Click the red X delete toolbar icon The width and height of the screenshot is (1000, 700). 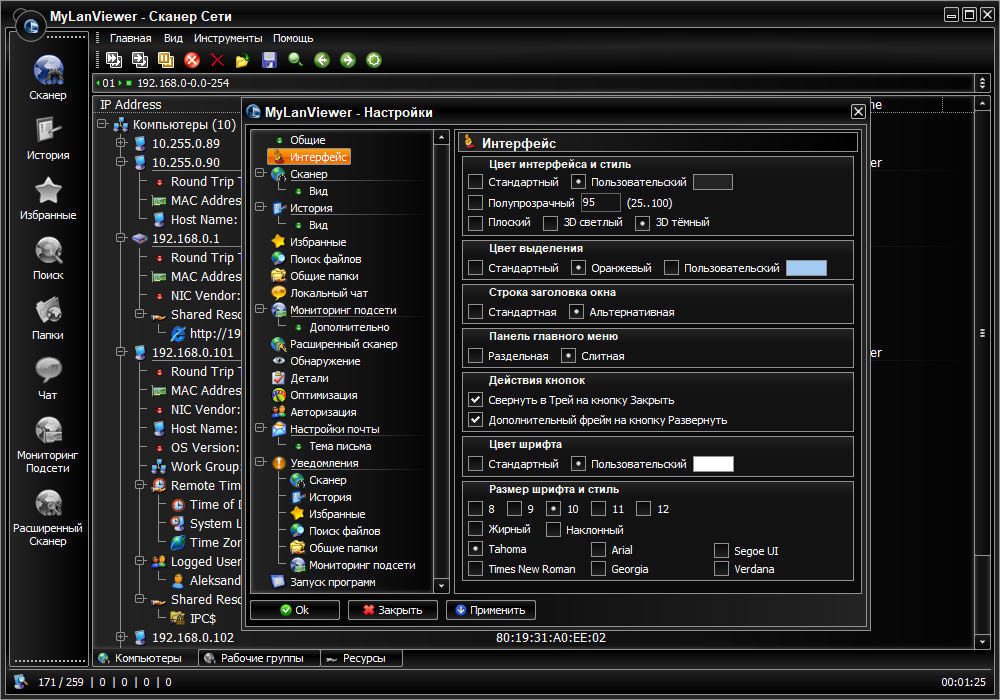[x=217, y=60]
